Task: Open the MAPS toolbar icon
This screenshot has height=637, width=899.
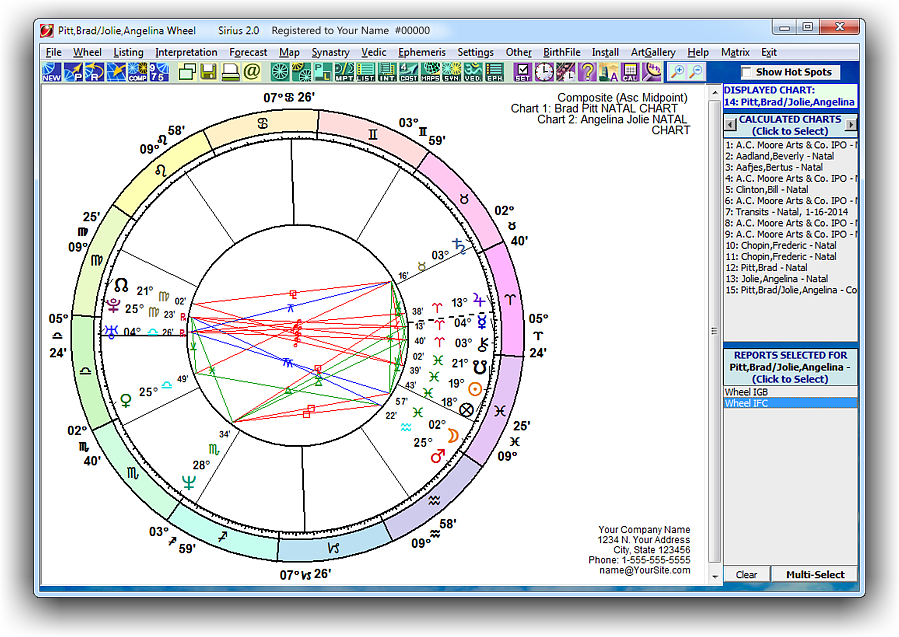Action: 431,72
